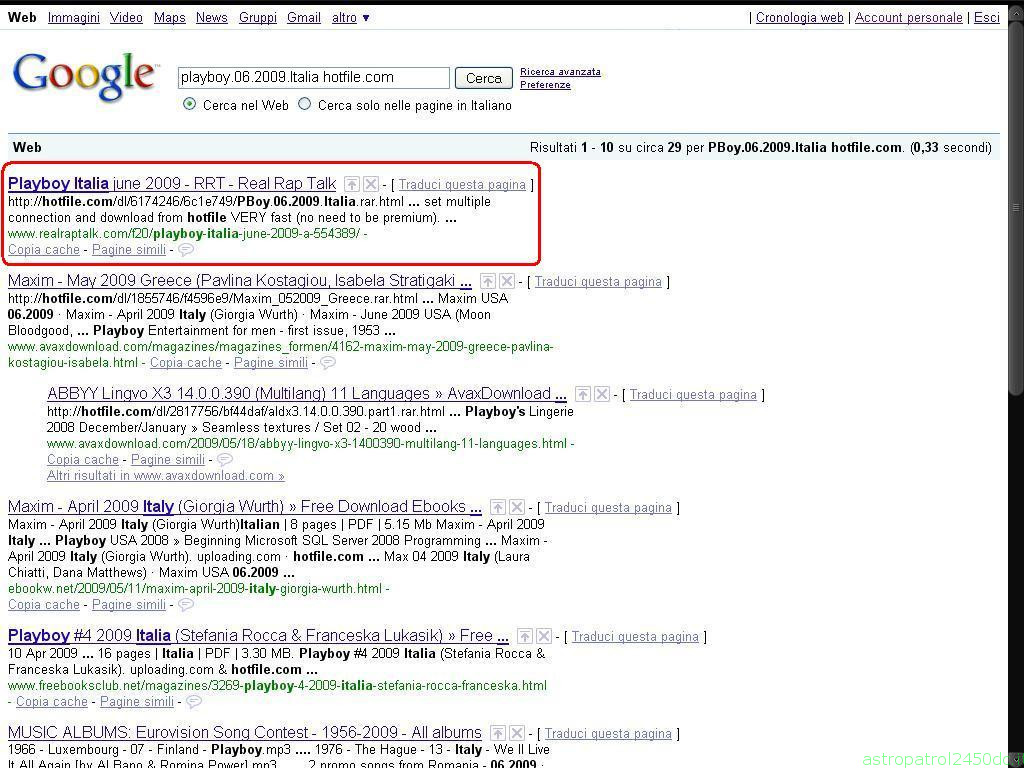Screen dimensions: 1024x768
Task: Translate the Maxim April 2009 Italy result
Action: 608,508
